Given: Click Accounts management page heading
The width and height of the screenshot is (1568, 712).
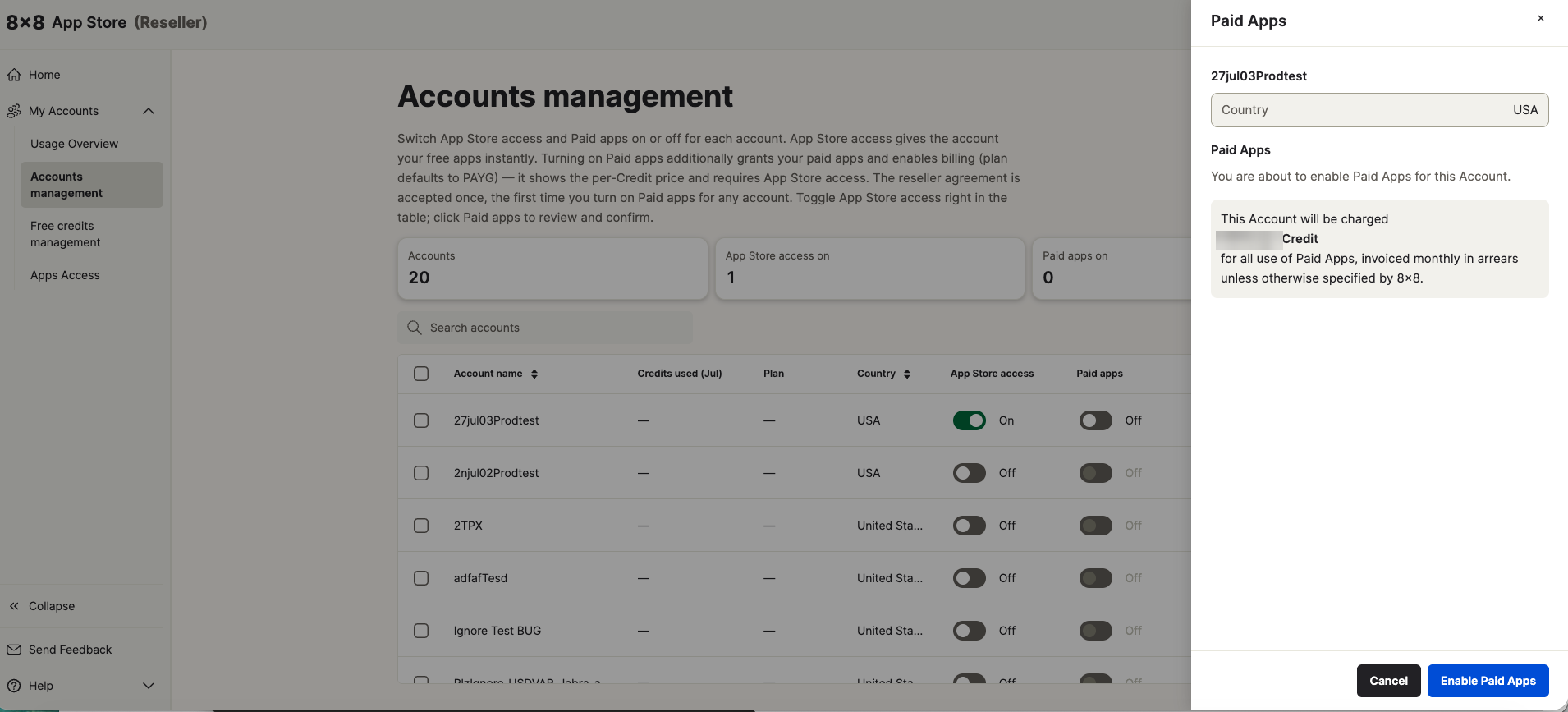Looking at the screenshot, I should point(565,97).
